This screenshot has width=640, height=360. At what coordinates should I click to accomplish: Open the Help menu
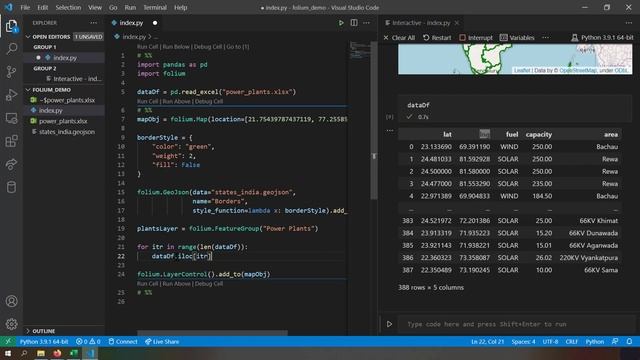(180, 7)
